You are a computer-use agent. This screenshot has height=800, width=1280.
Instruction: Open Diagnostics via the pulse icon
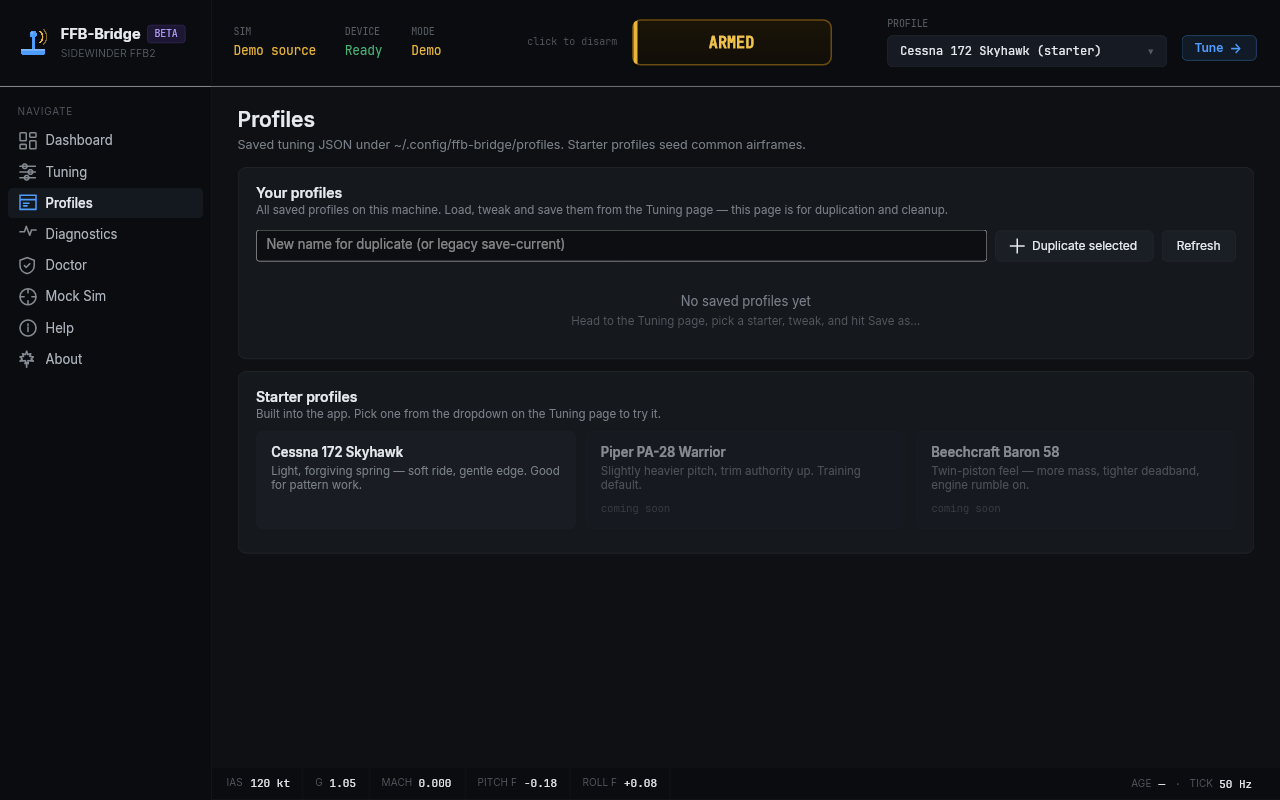pos(28,233)
